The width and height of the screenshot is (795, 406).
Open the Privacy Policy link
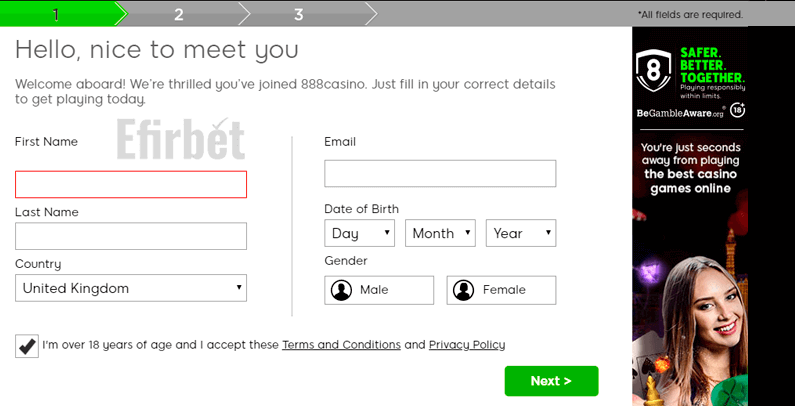click(x=467, y=345)
